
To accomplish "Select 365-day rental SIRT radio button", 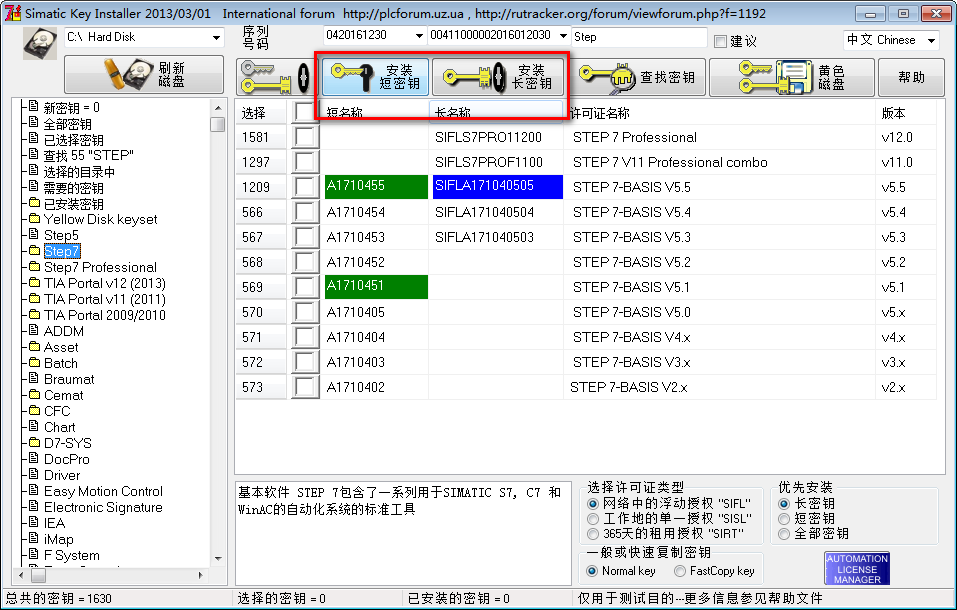I will coord(593,534).
